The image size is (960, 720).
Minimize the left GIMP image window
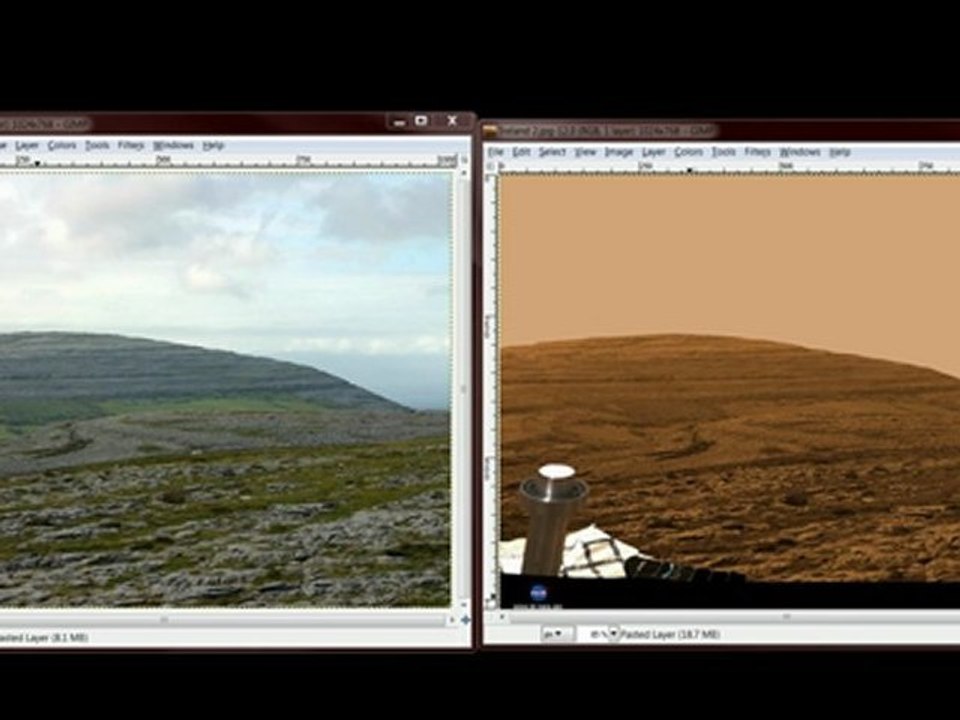click(x=399, y=122)
